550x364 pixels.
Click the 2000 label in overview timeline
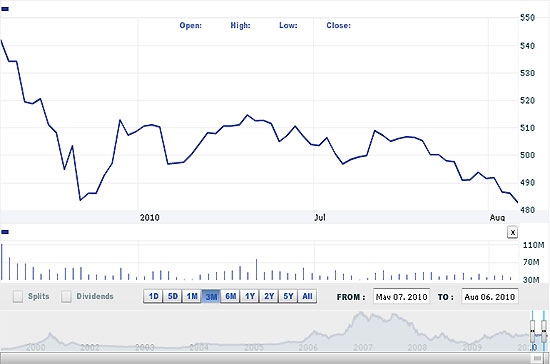(36, 347)
